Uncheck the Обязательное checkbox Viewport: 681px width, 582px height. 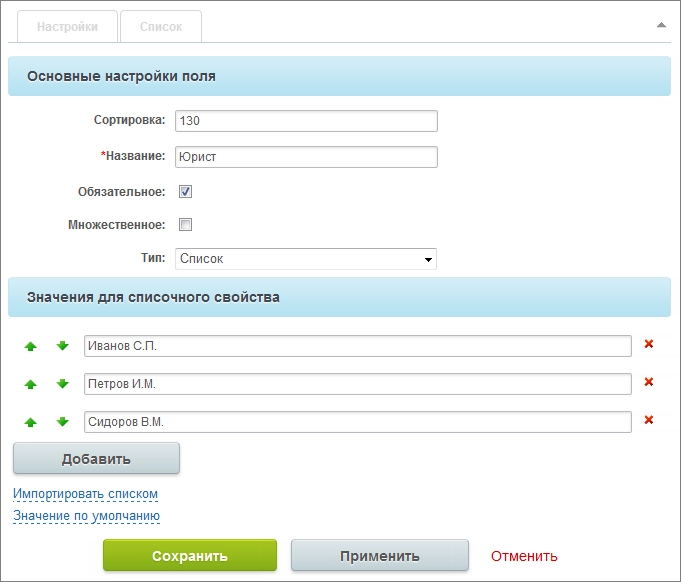185,192
